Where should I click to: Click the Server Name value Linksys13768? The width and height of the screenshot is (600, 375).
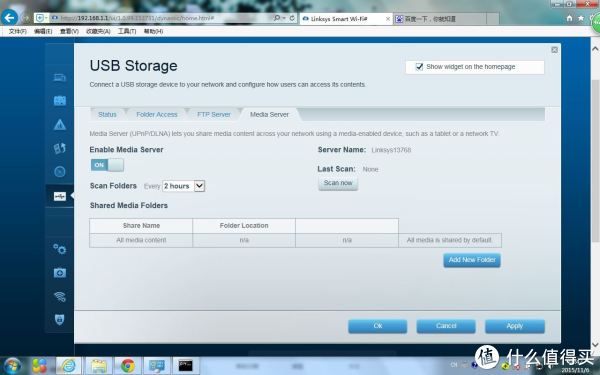391,150
